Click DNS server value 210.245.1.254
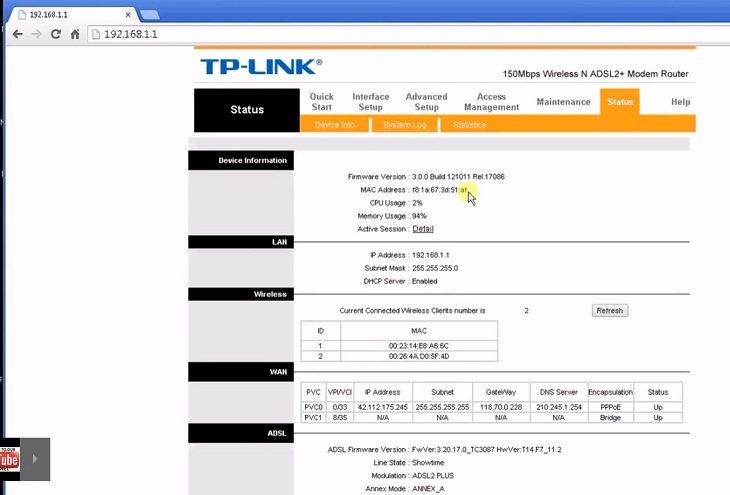This screenshot has height=495, width=730. coord(559,407)
